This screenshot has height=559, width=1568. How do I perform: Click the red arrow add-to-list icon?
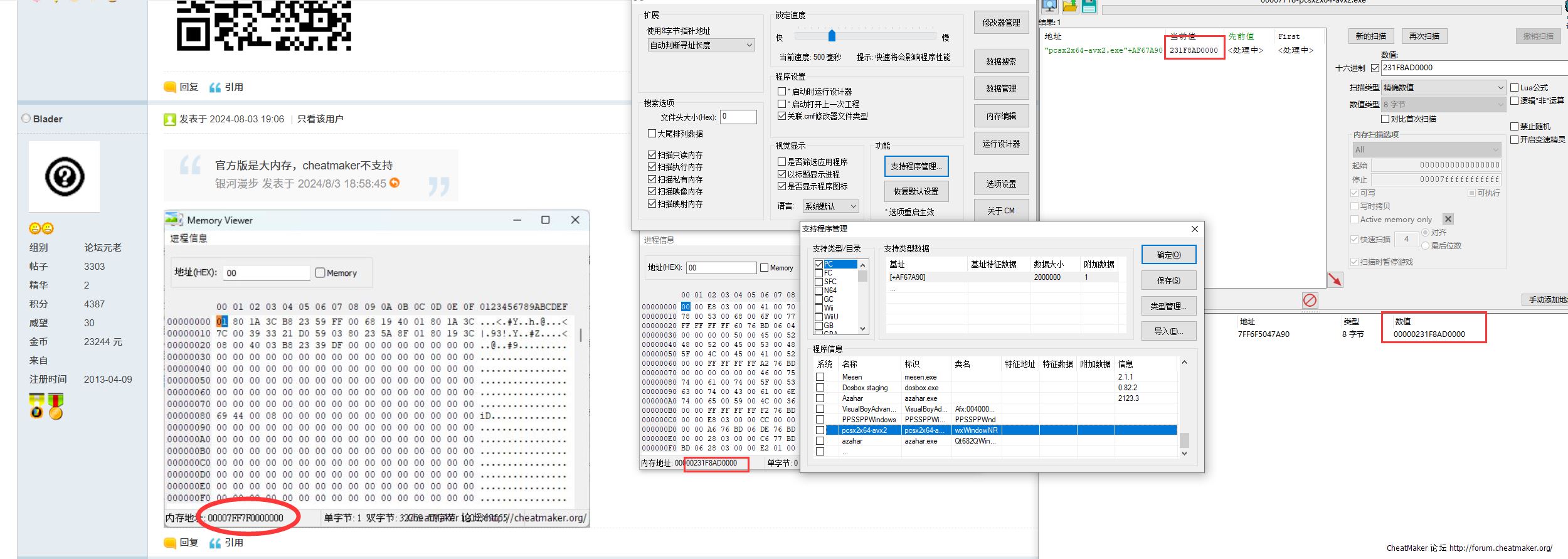tap(1335, 280)
